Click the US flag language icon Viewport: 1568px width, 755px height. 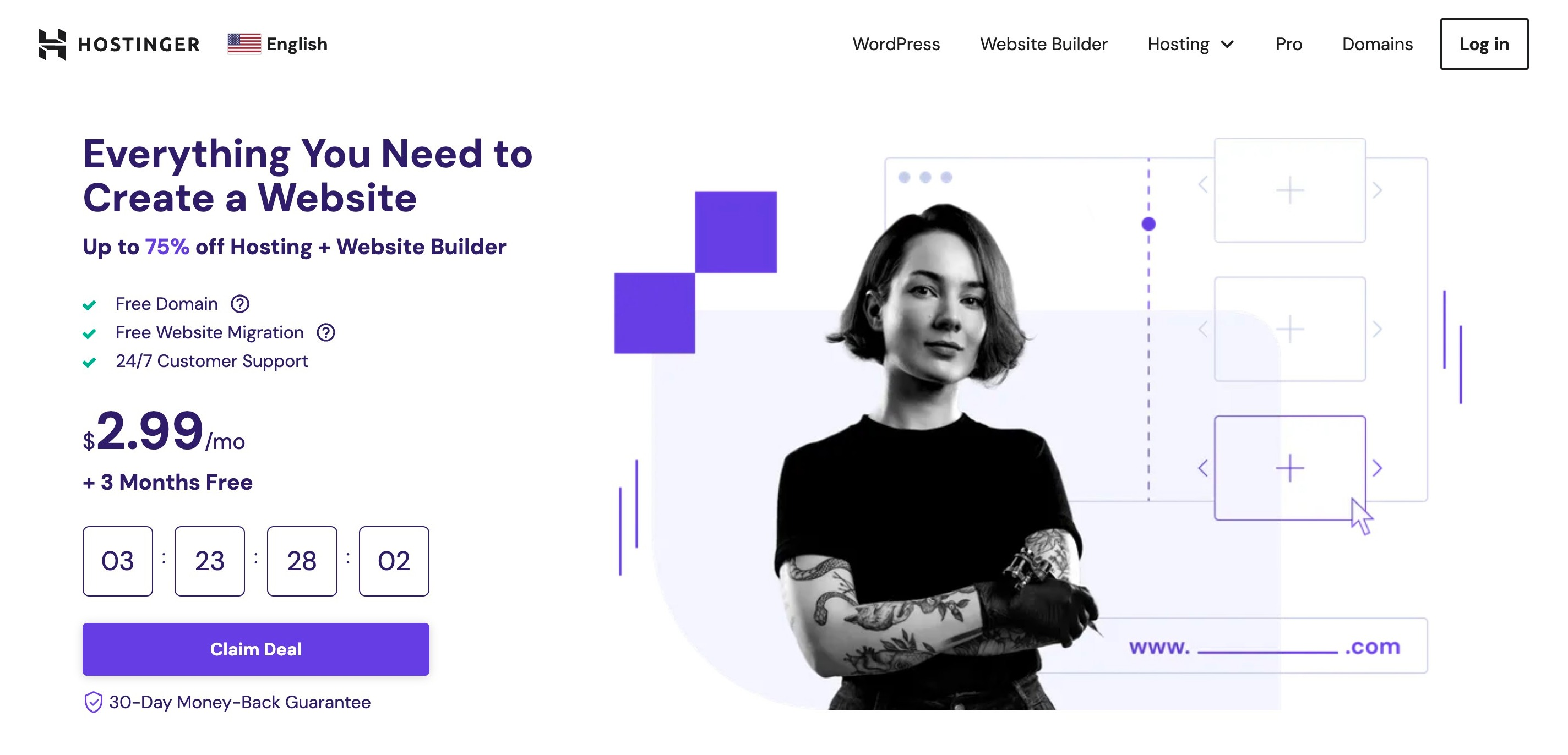pos(243,44)
